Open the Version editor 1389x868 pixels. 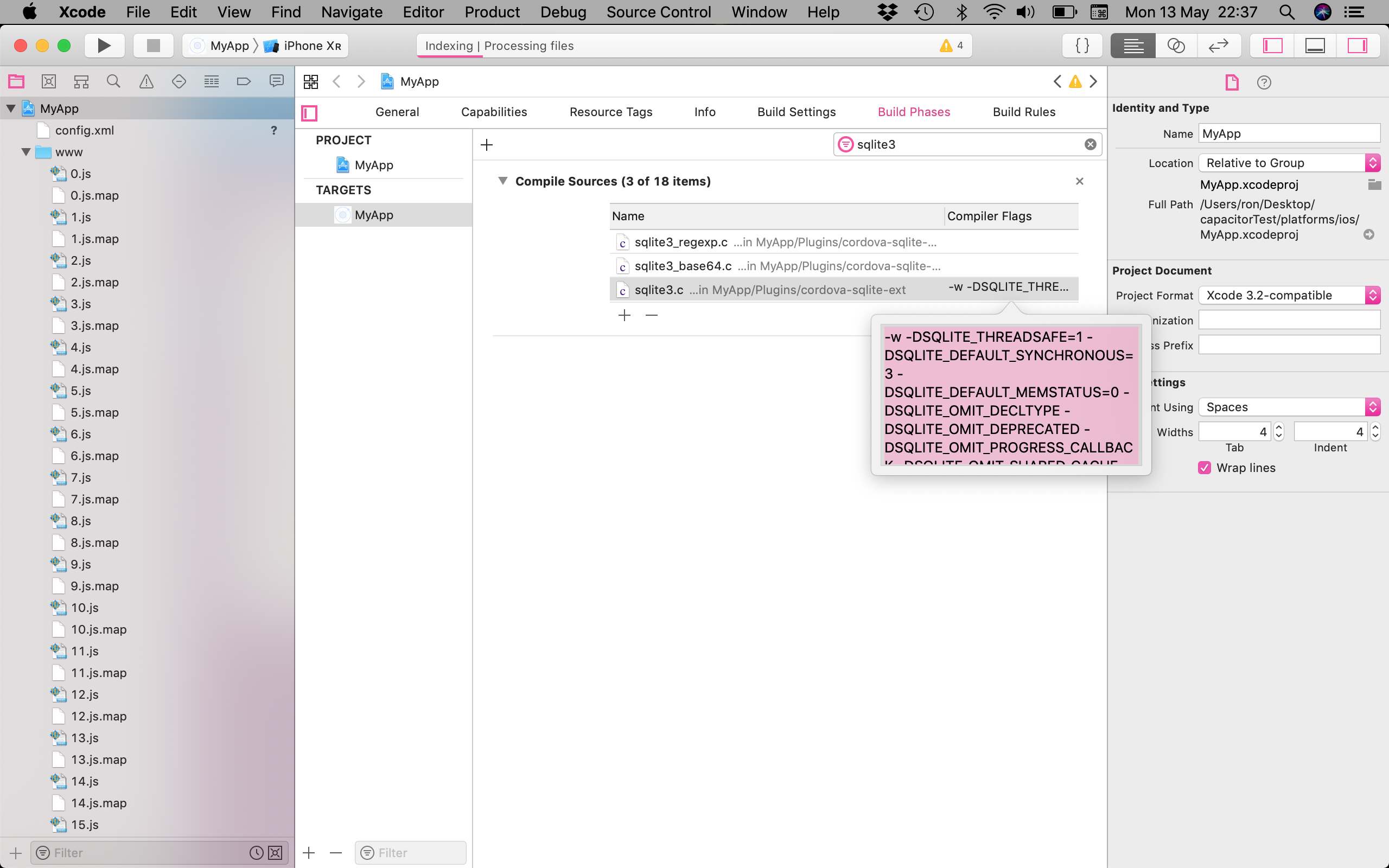click(x=1219, y=46)
